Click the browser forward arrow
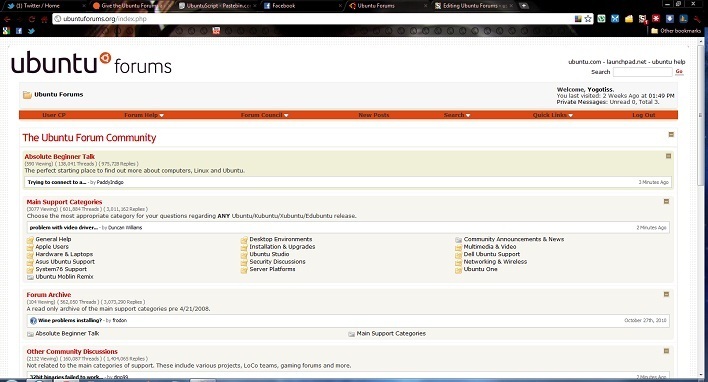 point(19,19)
